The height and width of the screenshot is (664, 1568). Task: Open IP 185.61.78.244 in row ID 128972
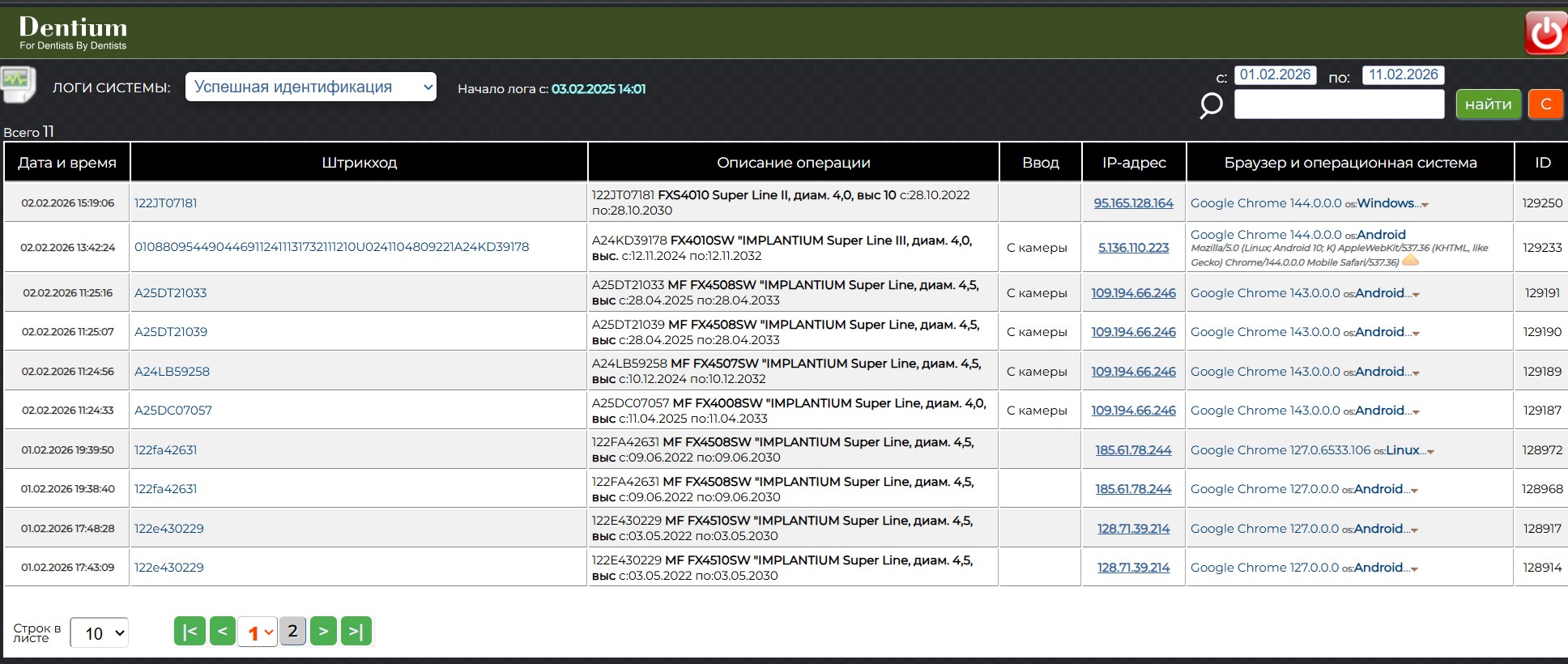pyautogui.click(x=1134, y=449)
